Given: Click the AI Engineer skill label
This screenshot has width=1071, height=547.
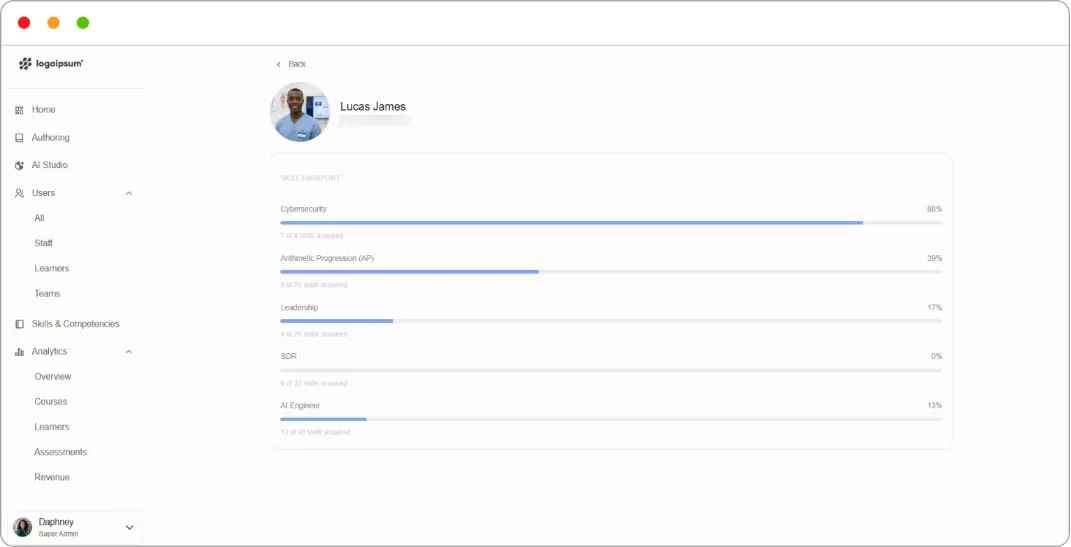Looking at the screenshot, I should (300, 406).
